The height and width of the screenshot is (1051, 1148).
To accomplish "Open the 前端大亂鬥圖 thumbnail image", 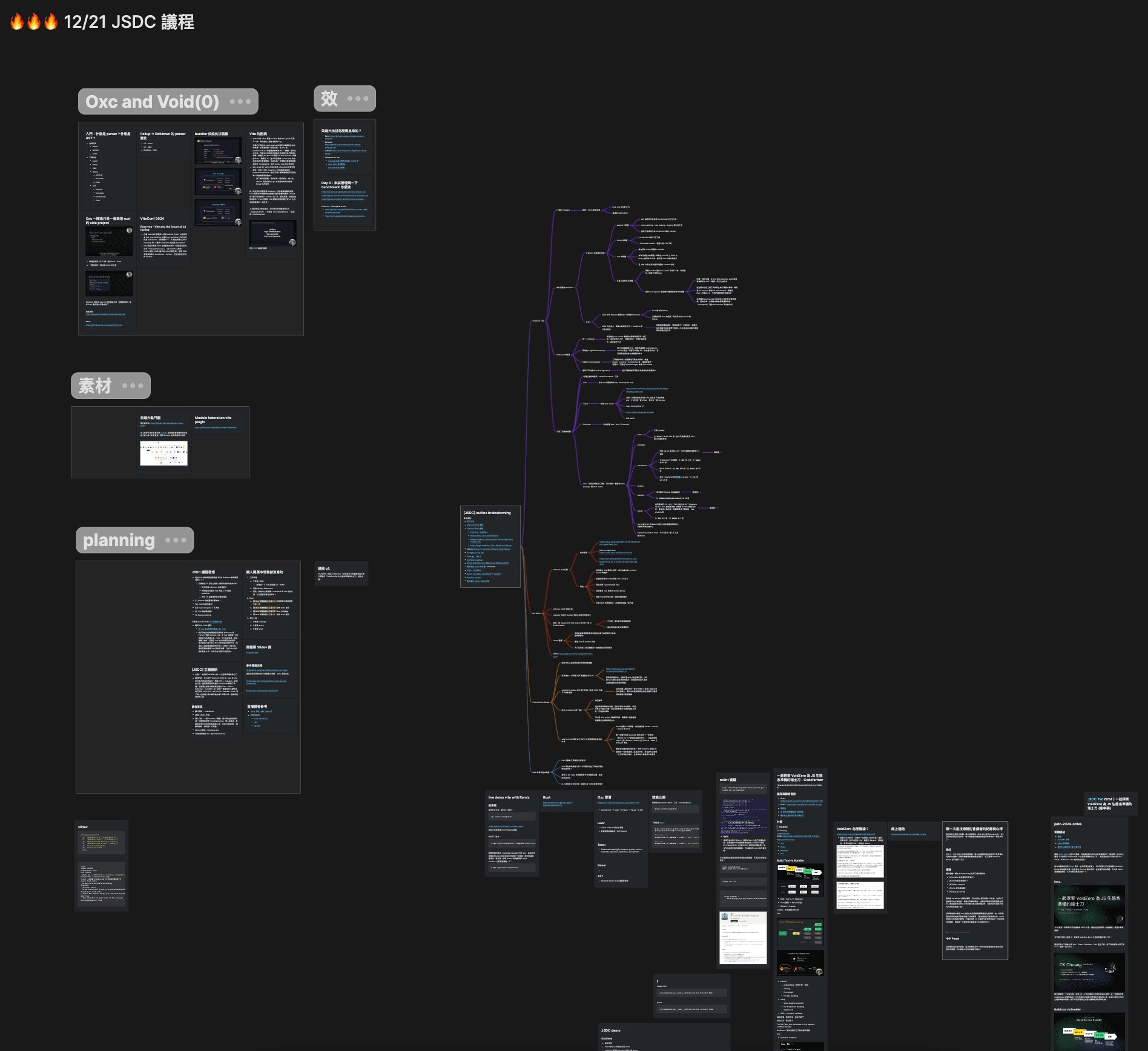I will tap(162, 453).
